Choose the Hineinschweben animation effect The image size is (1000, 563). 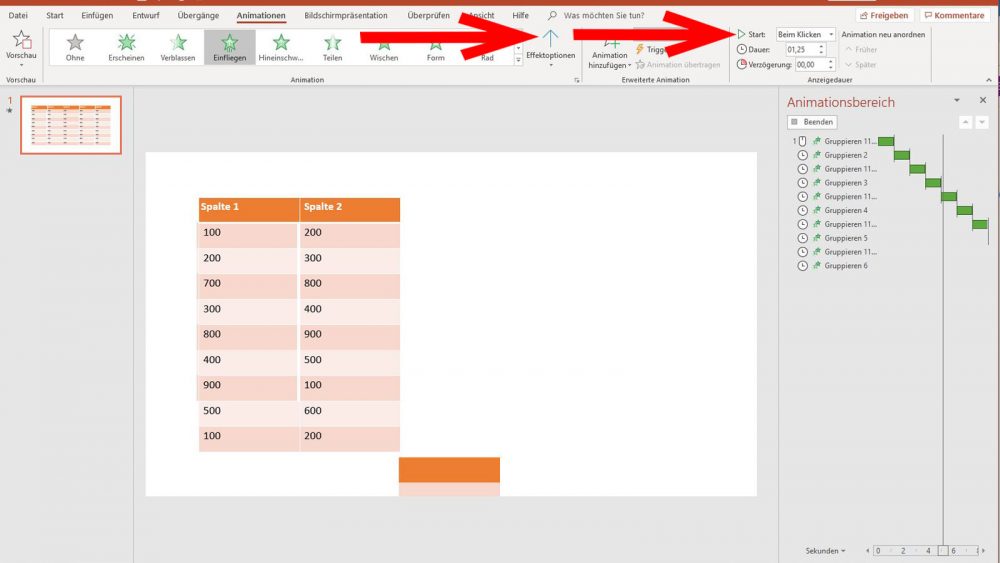pos(281,45)
